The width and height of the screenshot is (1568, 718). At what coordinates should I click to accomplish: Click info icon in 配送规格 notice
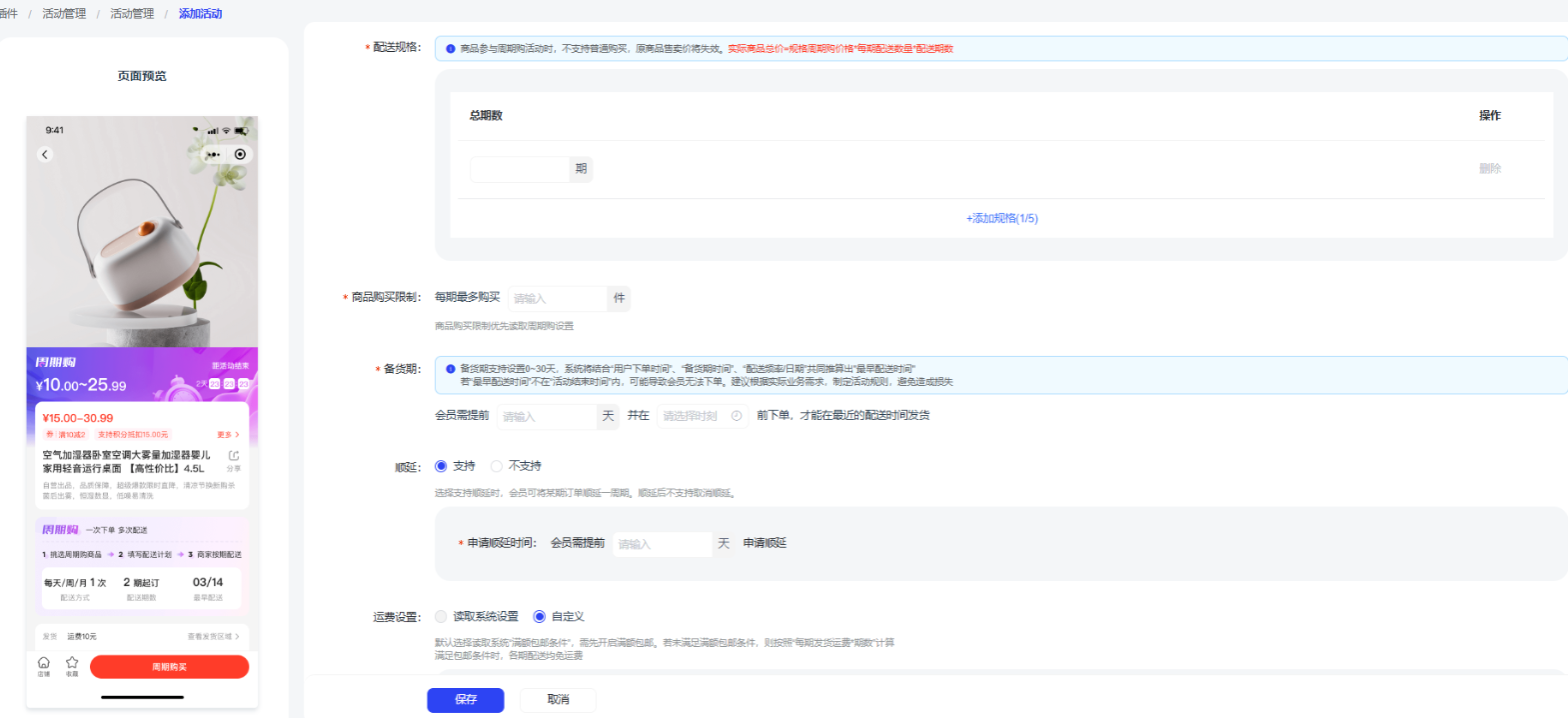[451, 48]
